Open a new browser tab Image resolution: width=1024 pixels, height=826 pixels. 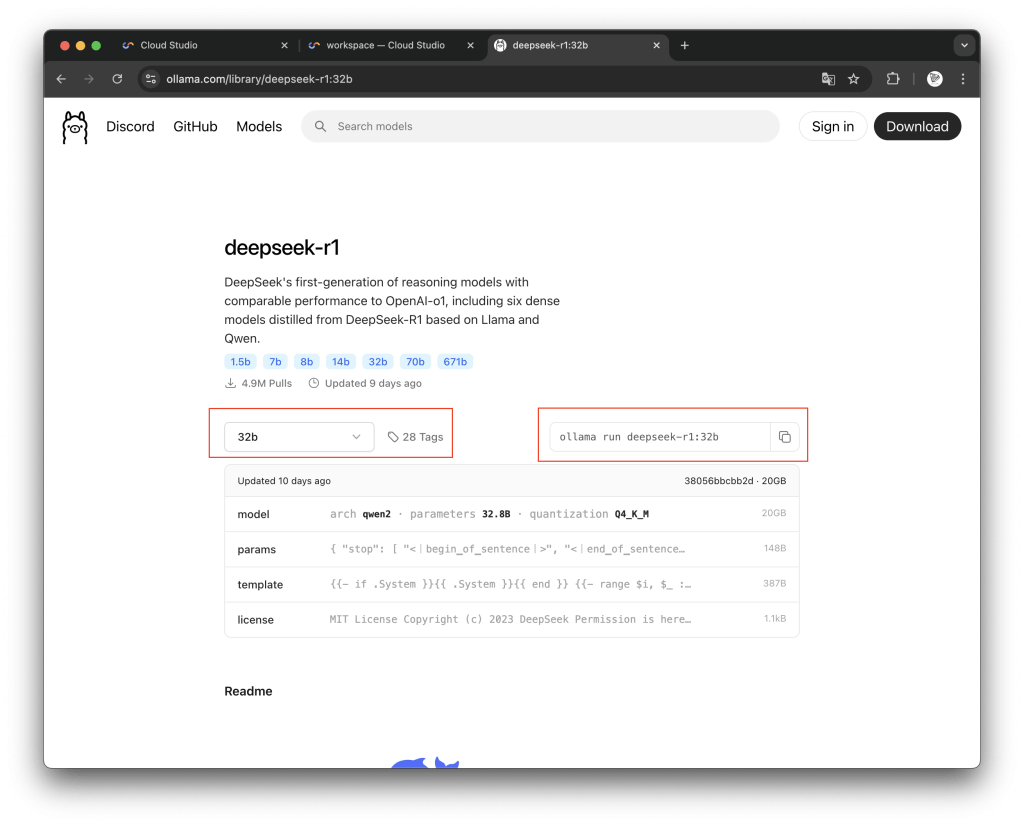click(x=684, y=45)
